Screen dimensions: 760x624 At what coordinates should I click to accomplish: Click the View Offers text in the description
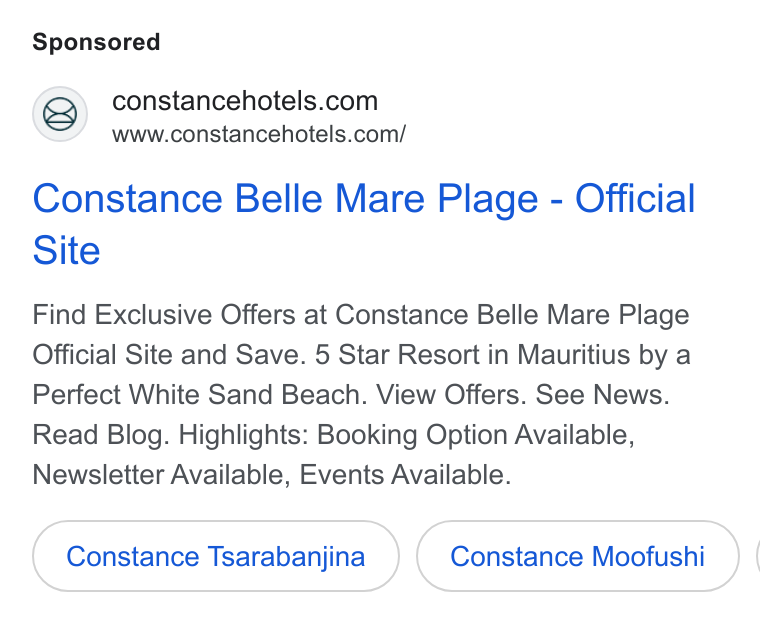tap(452, 394)
